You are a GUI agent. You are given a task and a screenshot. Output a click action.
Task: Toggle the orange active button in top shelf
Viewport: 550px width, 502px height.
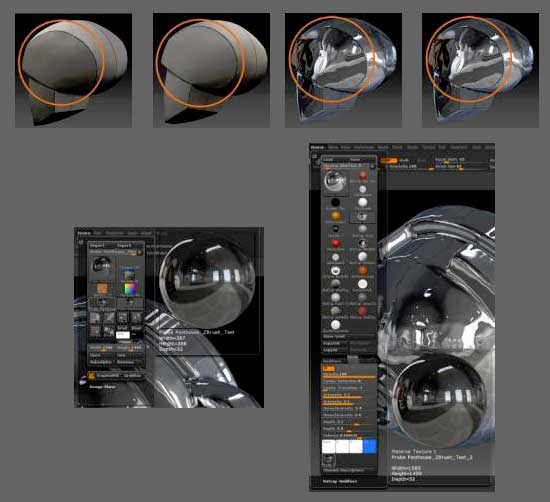[x=389, y=161]
